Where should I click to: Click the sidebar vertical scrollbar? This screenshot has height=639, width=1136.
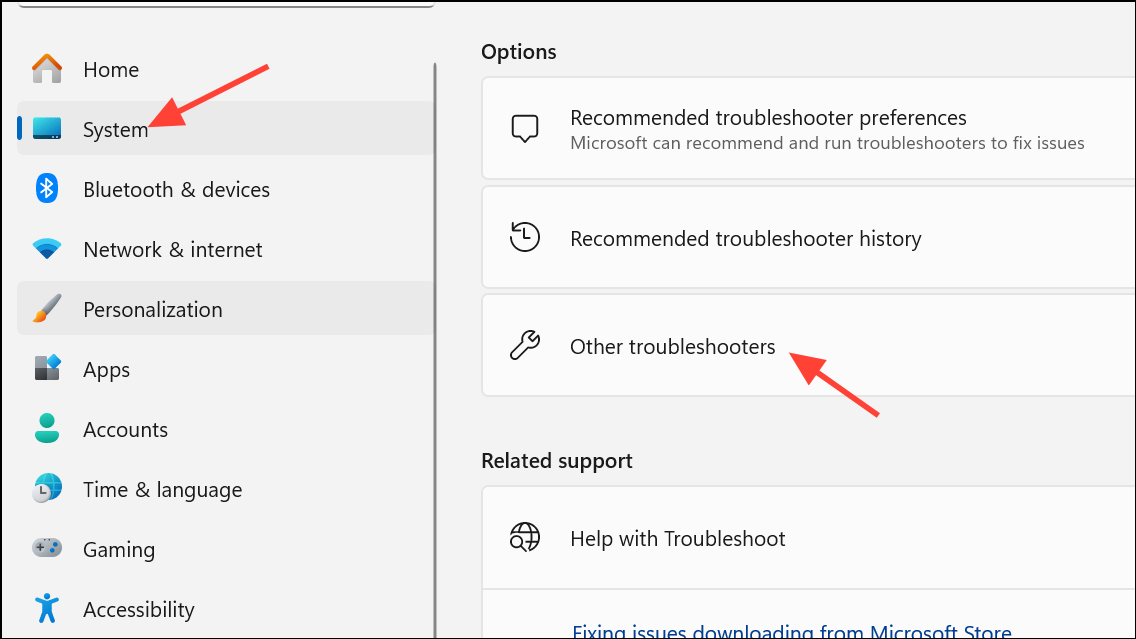pos(435,350)
